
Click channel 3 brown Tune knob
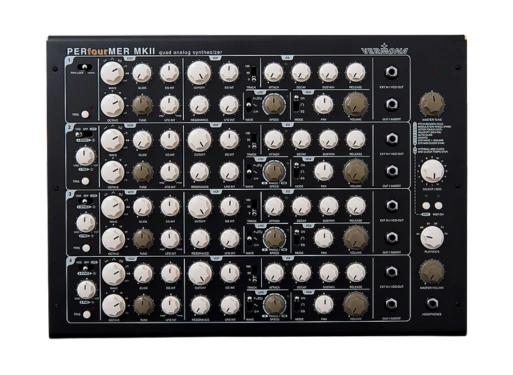pyautogui.click(x=143, y=239)
